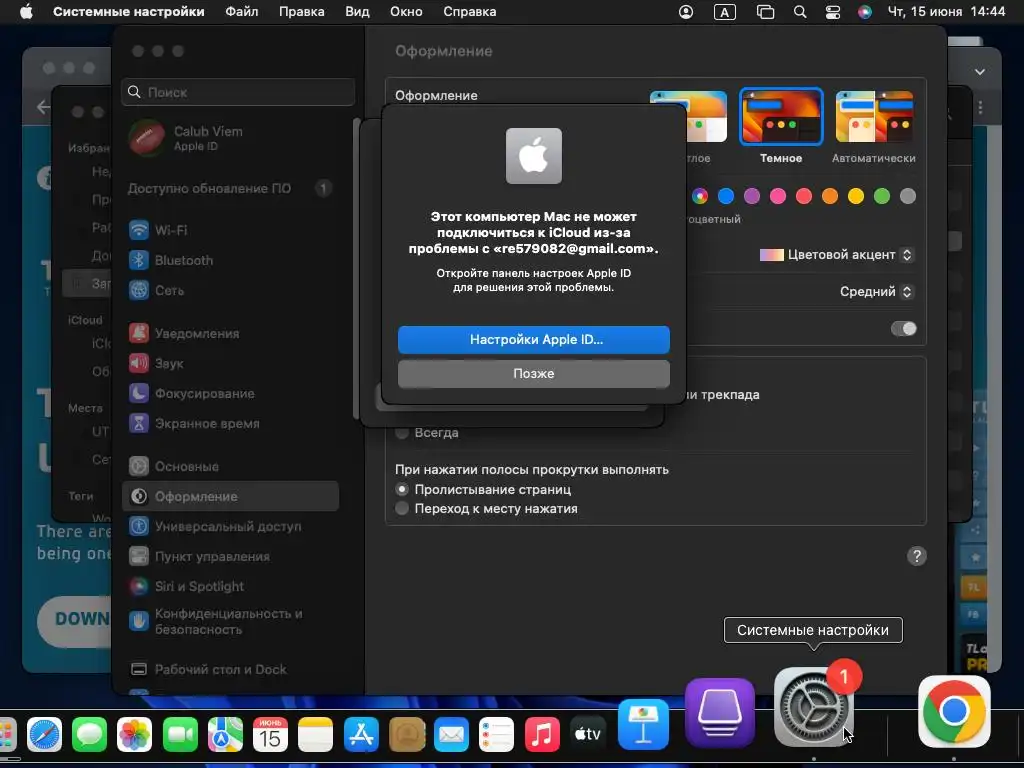1024x768 pixels.
Task: Launch Safari from the Dock
Action: click(x=44, y=735)
